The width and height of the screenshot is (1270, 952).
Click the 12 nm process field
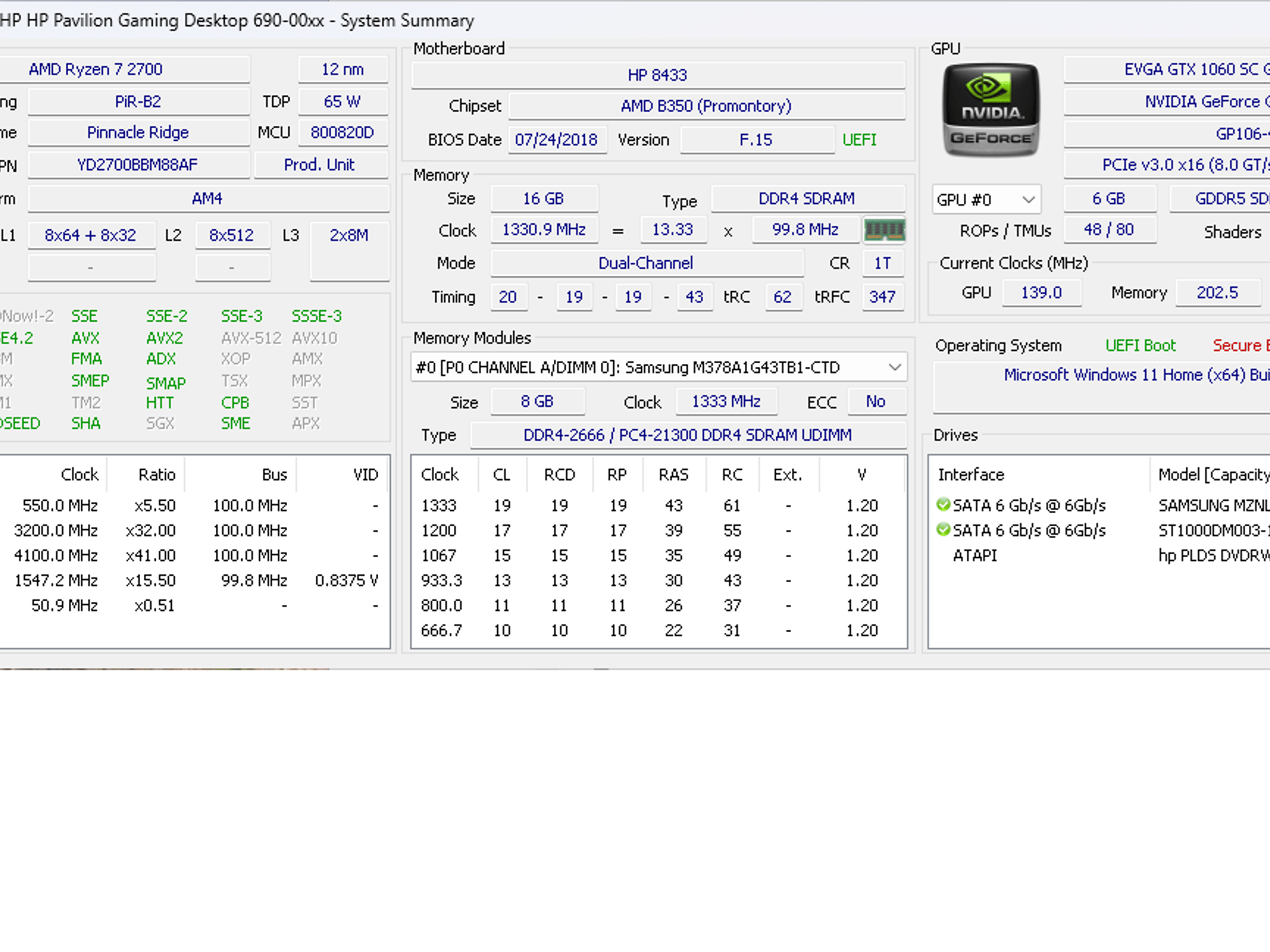tap(343, 69)
